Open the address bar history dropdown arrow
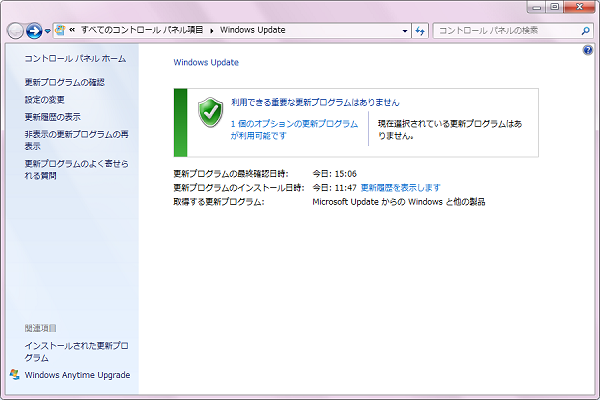The height and width of the screenshot is (400, 600). click(x=405, y=30)
